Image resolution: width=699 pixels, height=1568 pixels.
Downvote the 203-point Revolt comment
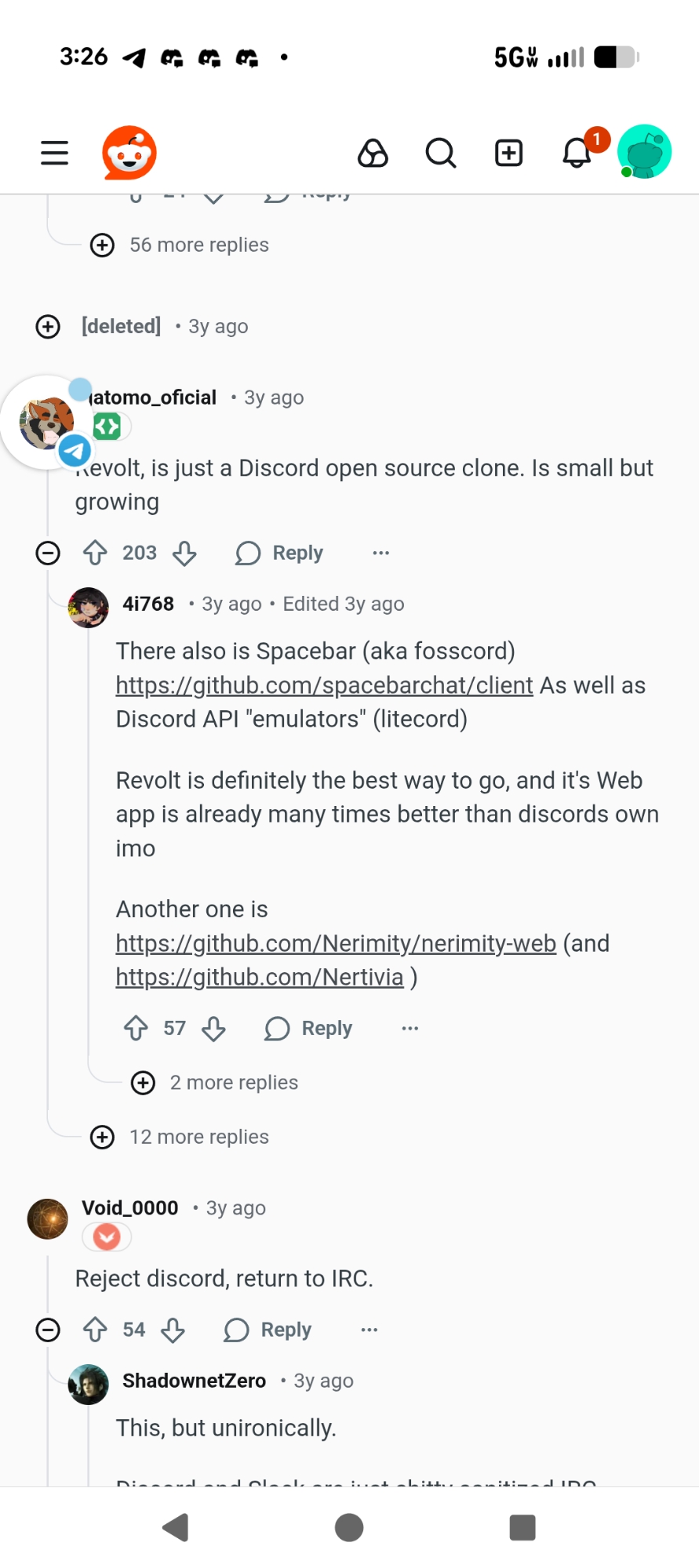point(185,553)
